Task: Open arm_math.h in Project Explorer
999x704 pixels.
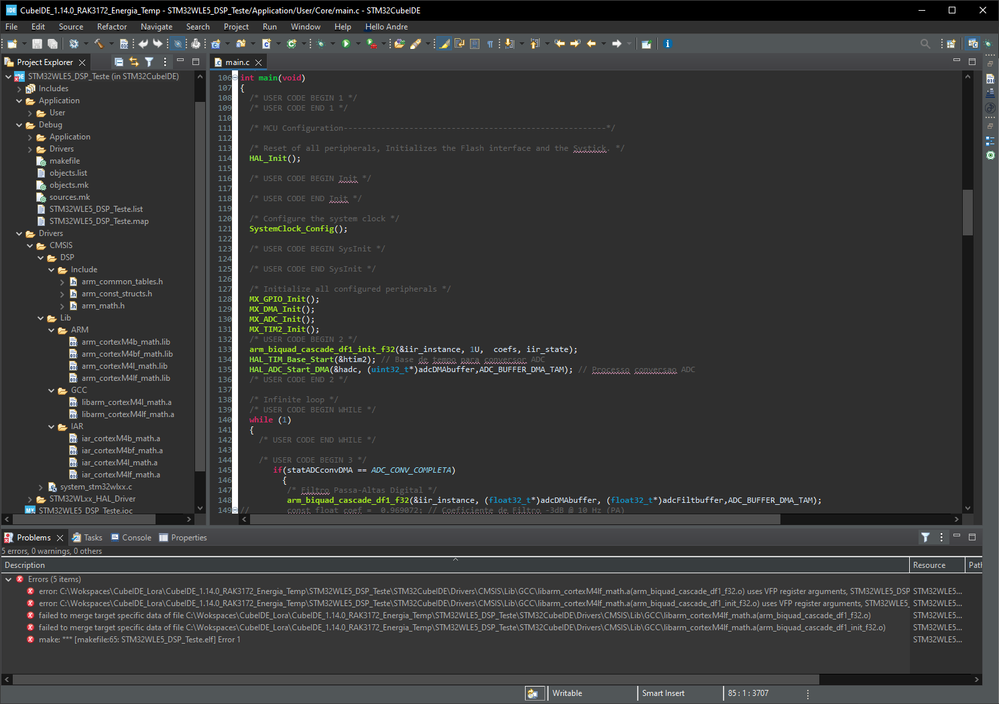Action: click(101, 306)
